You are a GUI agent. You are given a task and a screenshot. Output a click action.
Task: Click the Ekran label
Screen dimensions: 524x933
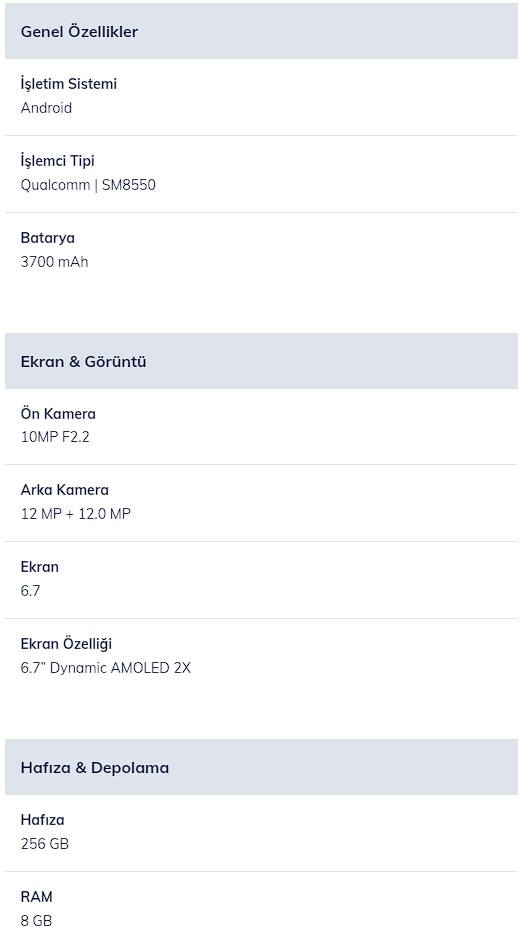39,566
